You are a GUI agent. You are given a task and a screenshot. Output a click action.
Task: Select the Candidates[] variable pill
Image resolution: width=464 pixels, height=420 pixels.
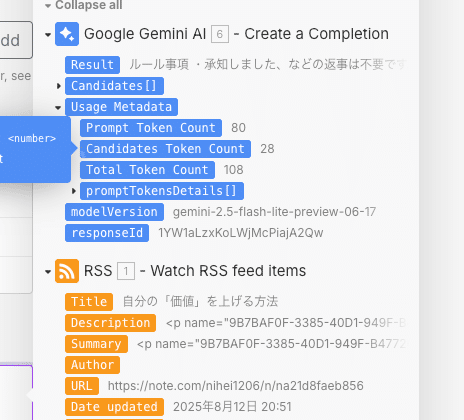click(x=114, y=86)
